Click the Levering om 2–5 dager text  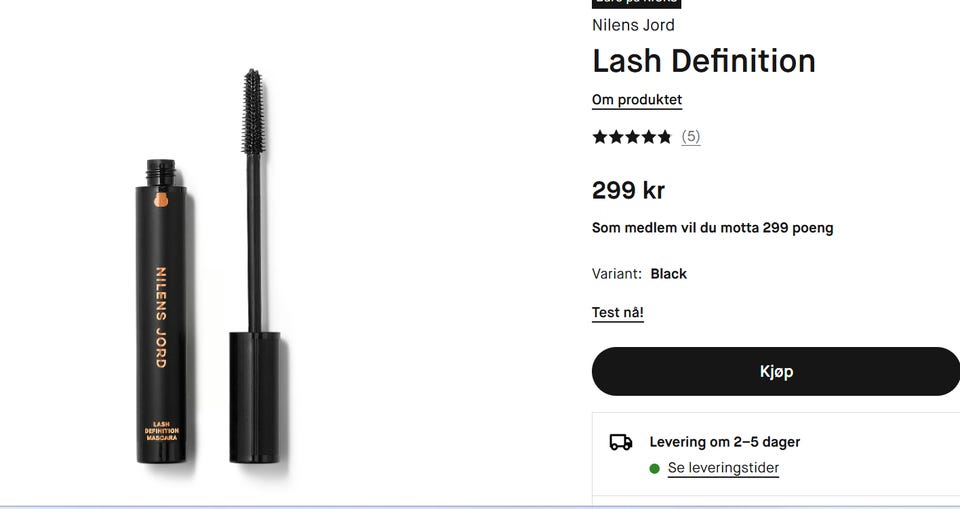tap(725, 442)
